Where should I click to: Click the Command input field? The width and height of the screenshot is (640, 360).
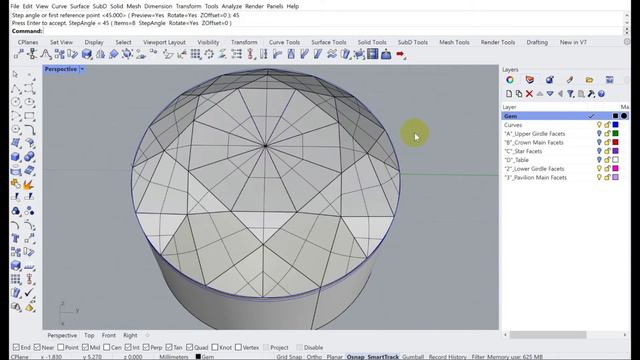[332, 31]
